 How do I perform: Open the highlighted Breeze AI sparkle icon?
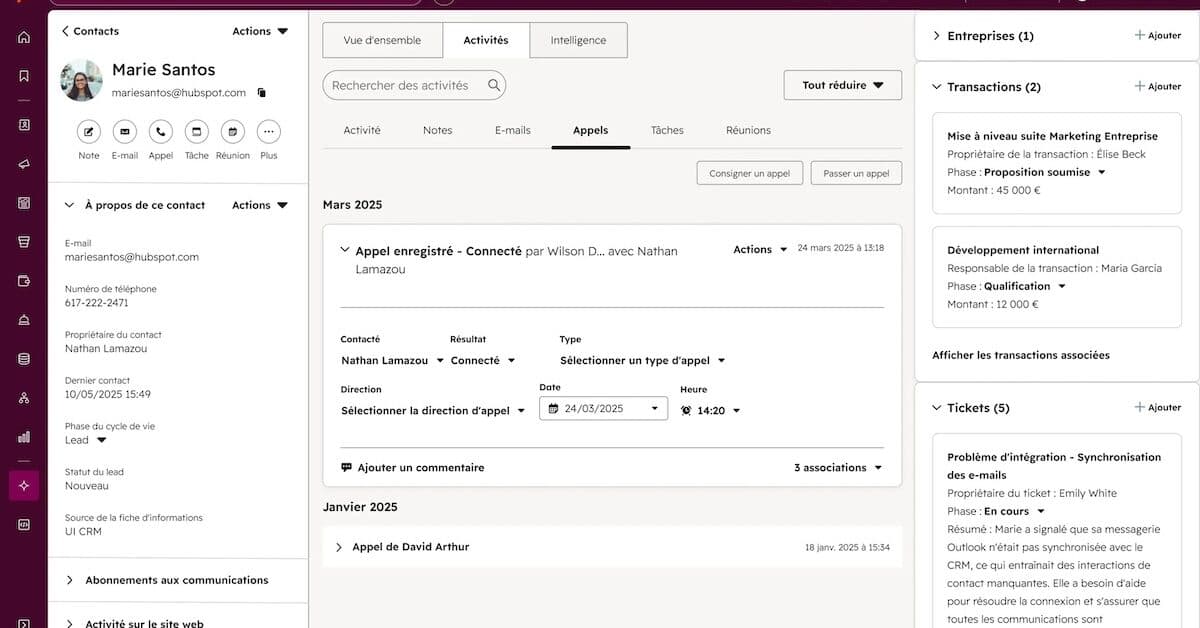tap(24, 485)
